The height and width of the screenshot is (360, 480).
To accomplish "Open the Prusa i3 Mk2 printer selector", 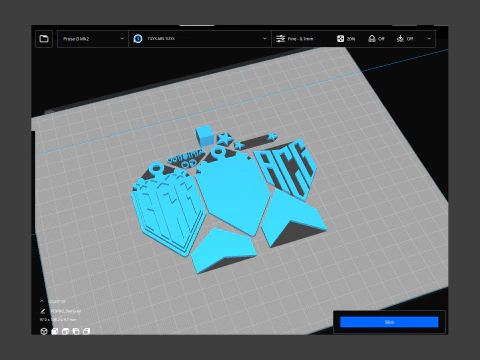I will [93, 39].
